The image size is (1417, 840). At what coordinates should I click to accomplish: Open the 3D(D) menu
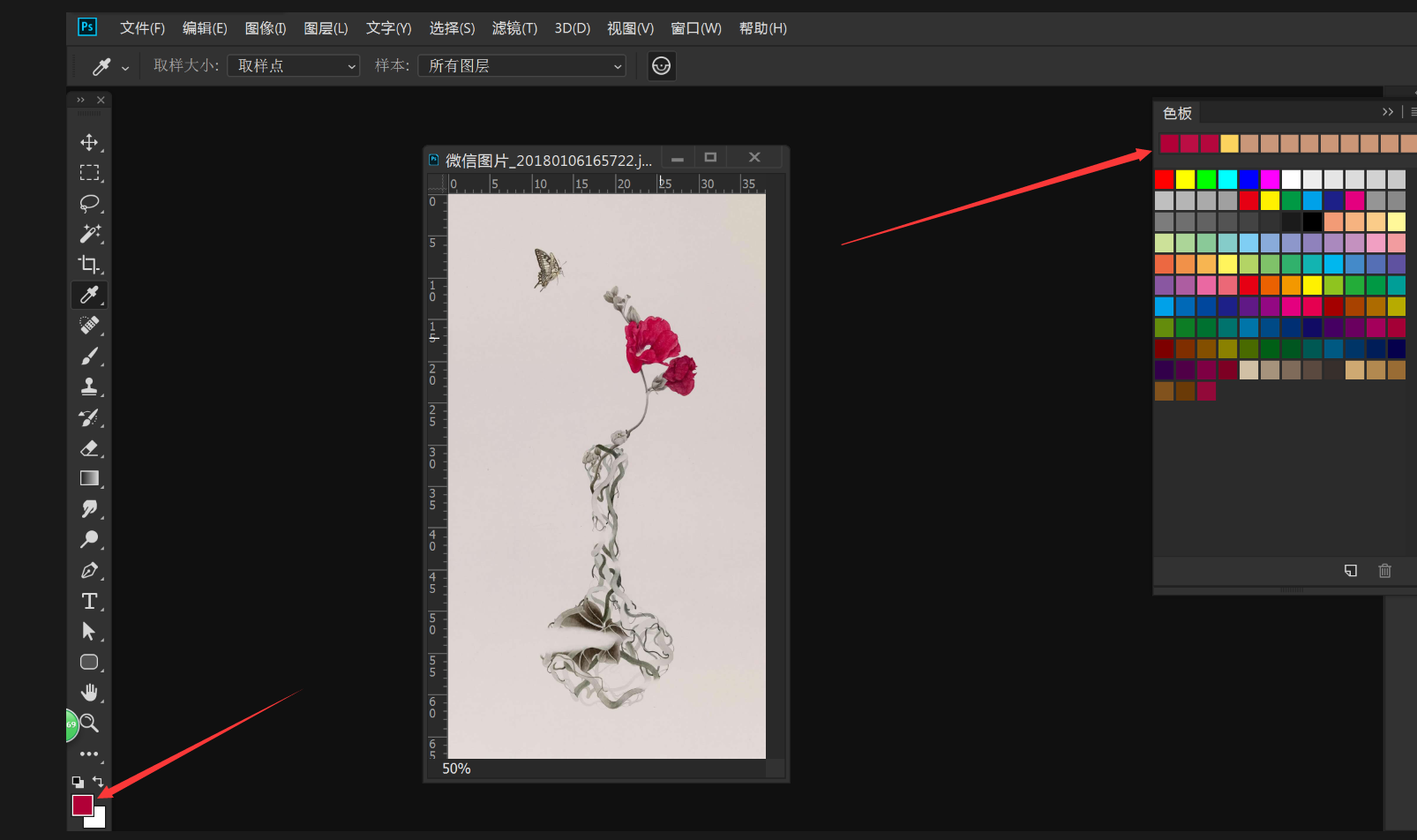[x=573, y=28]
